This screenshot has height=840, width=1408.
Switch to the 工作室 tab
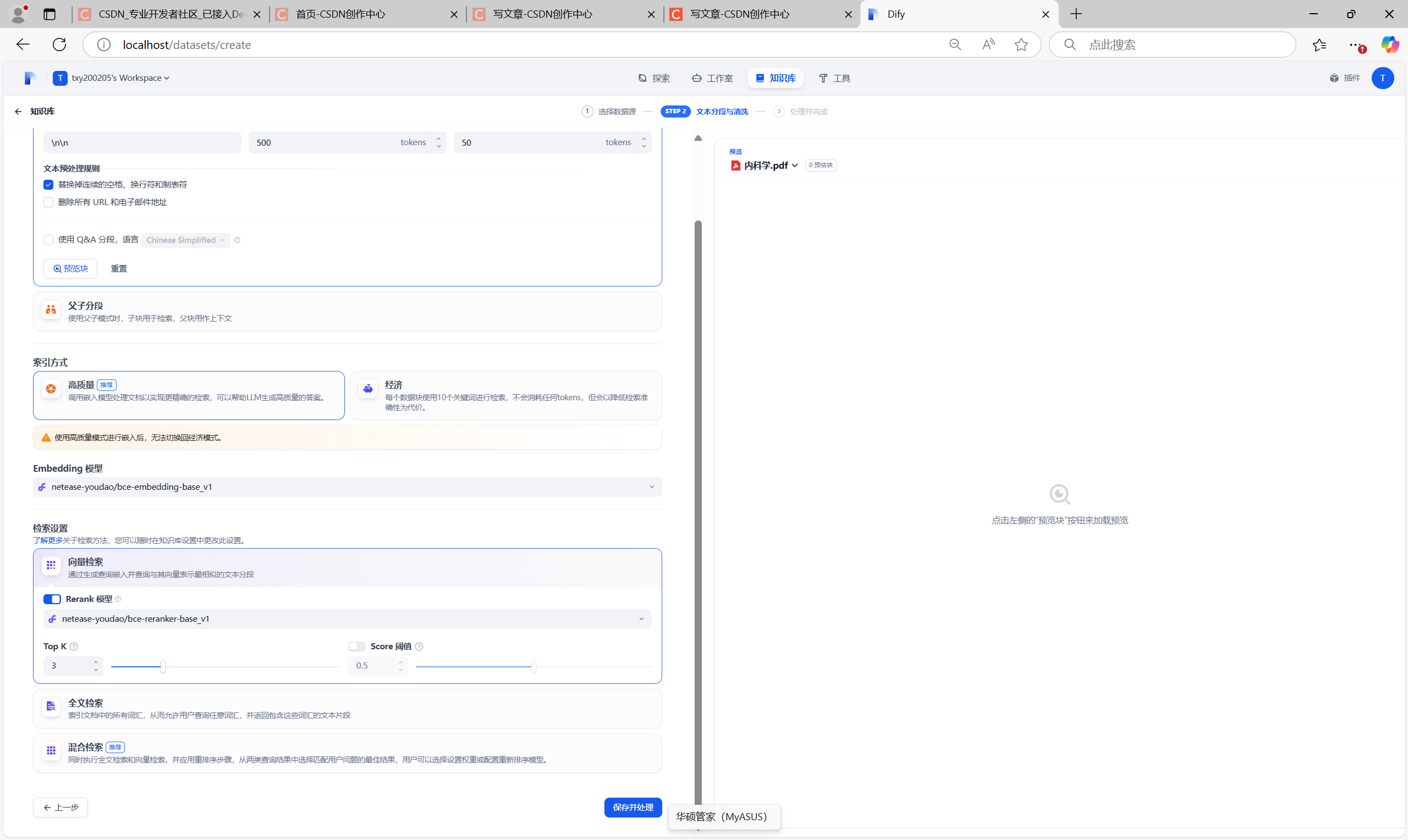[712, 78]
